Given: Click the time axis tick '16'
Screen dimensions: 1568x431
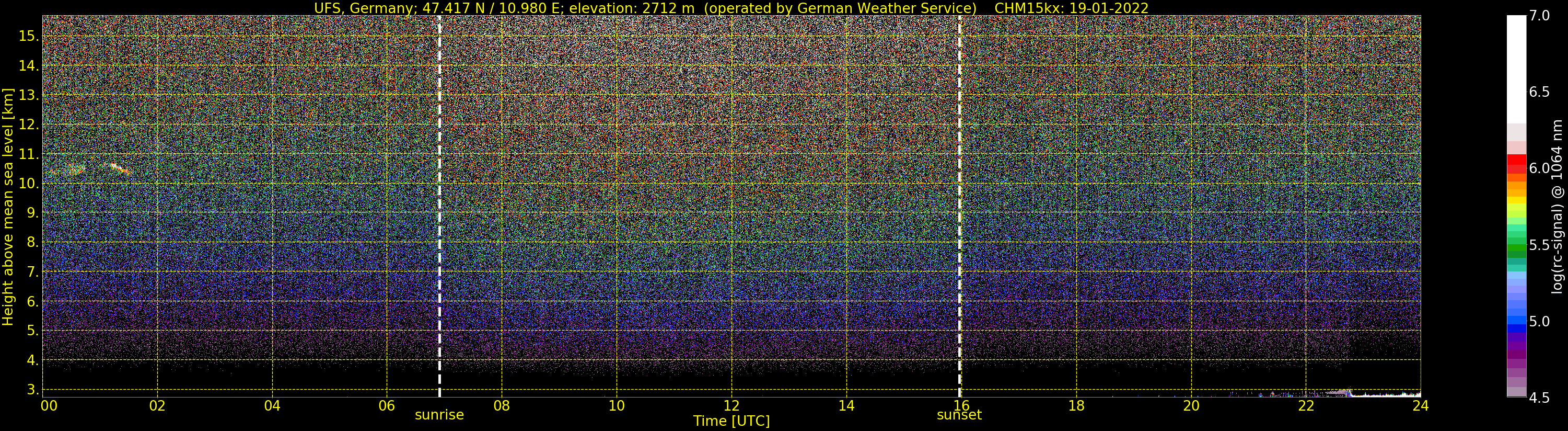Looking at the screenshot, I should coord(961,405).
